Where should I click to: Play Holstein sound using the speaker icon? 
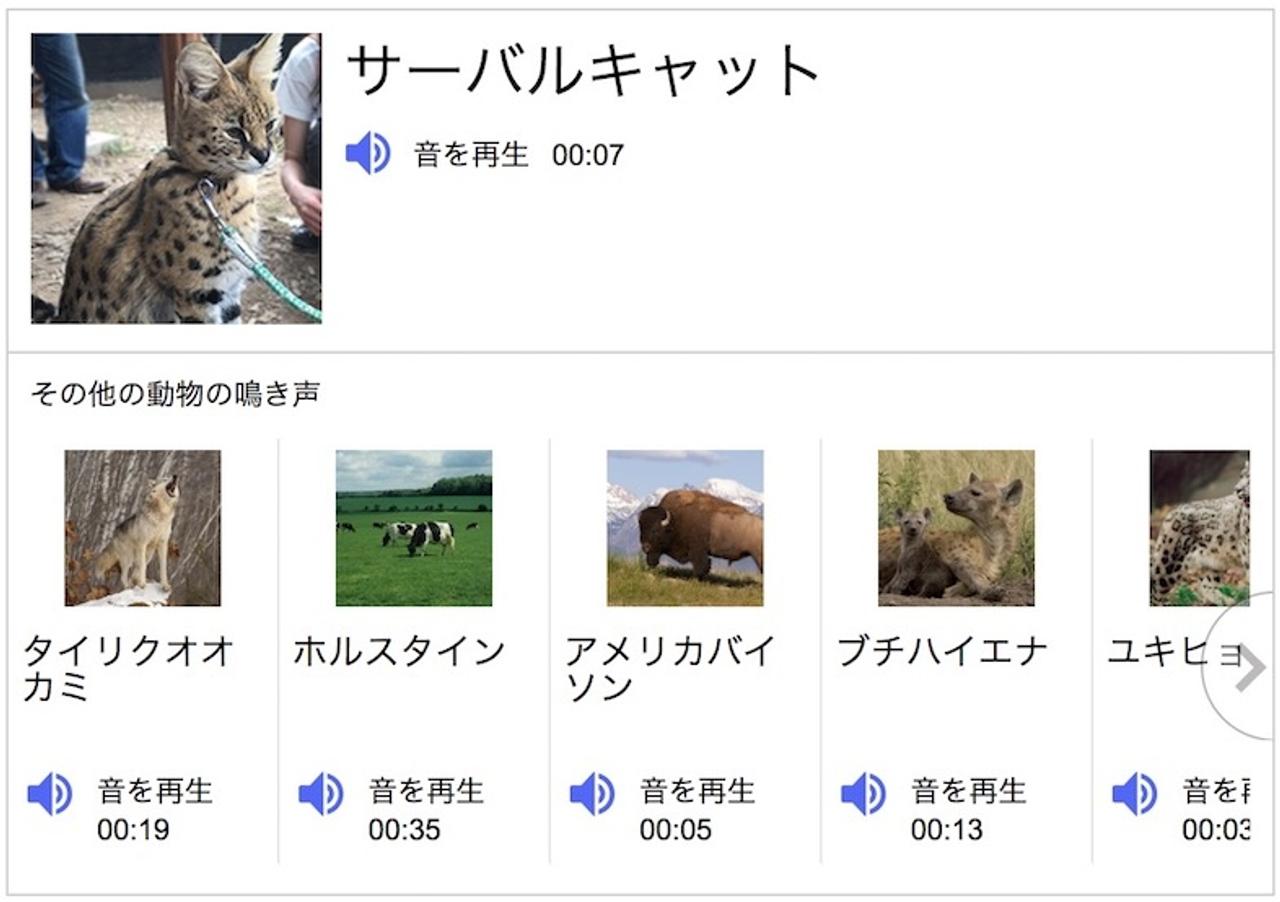(321, 791)
